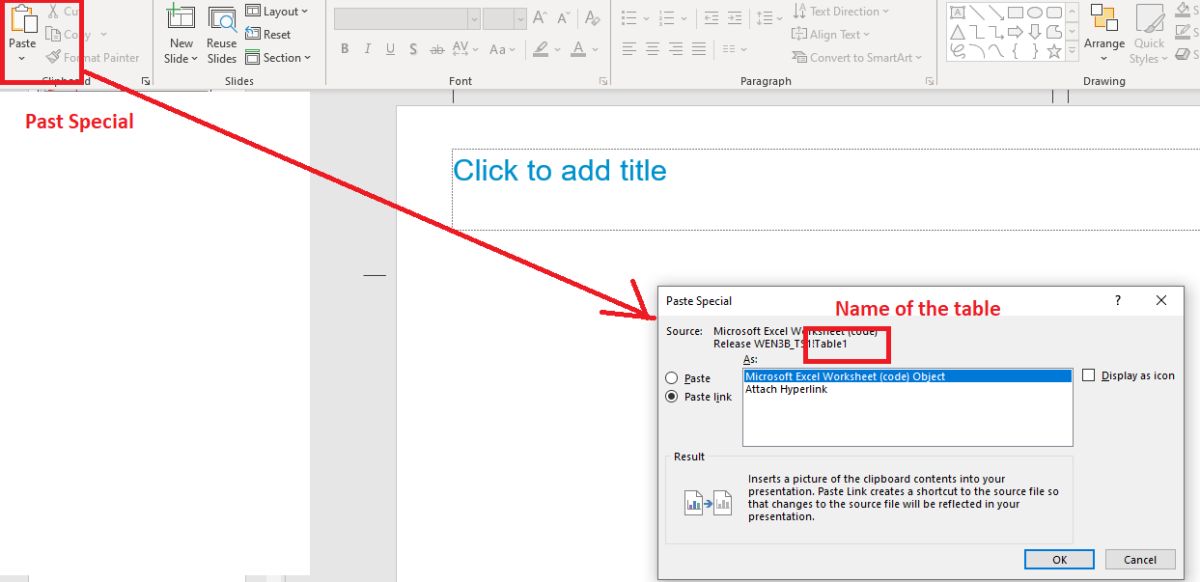
Task: Open the font size combo box
Action: (x=505, y=19)
